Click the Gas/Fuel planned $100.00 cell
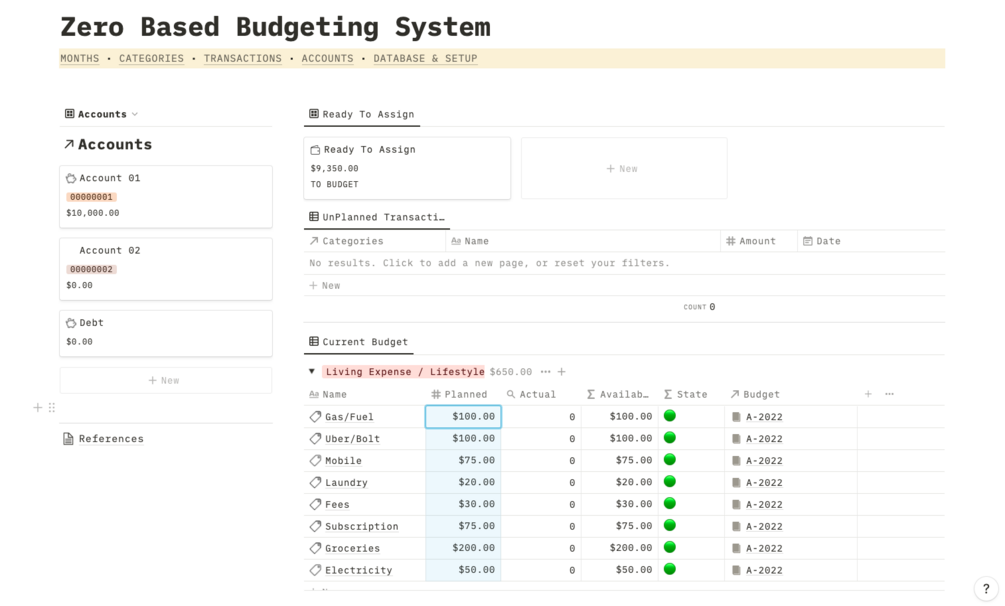 (463, 417)
